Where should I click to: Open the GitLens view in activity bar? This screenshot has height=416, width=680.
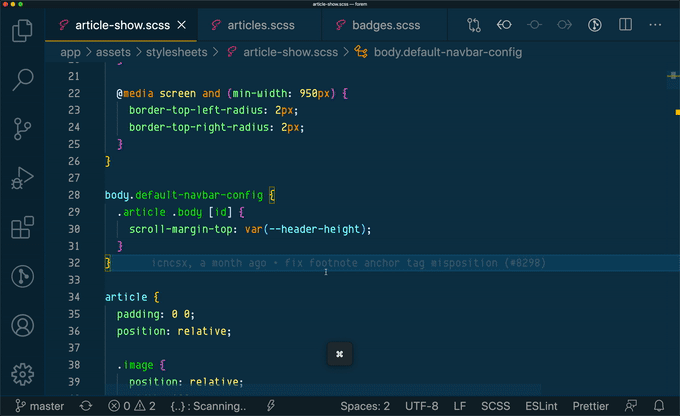coord(22,276)
